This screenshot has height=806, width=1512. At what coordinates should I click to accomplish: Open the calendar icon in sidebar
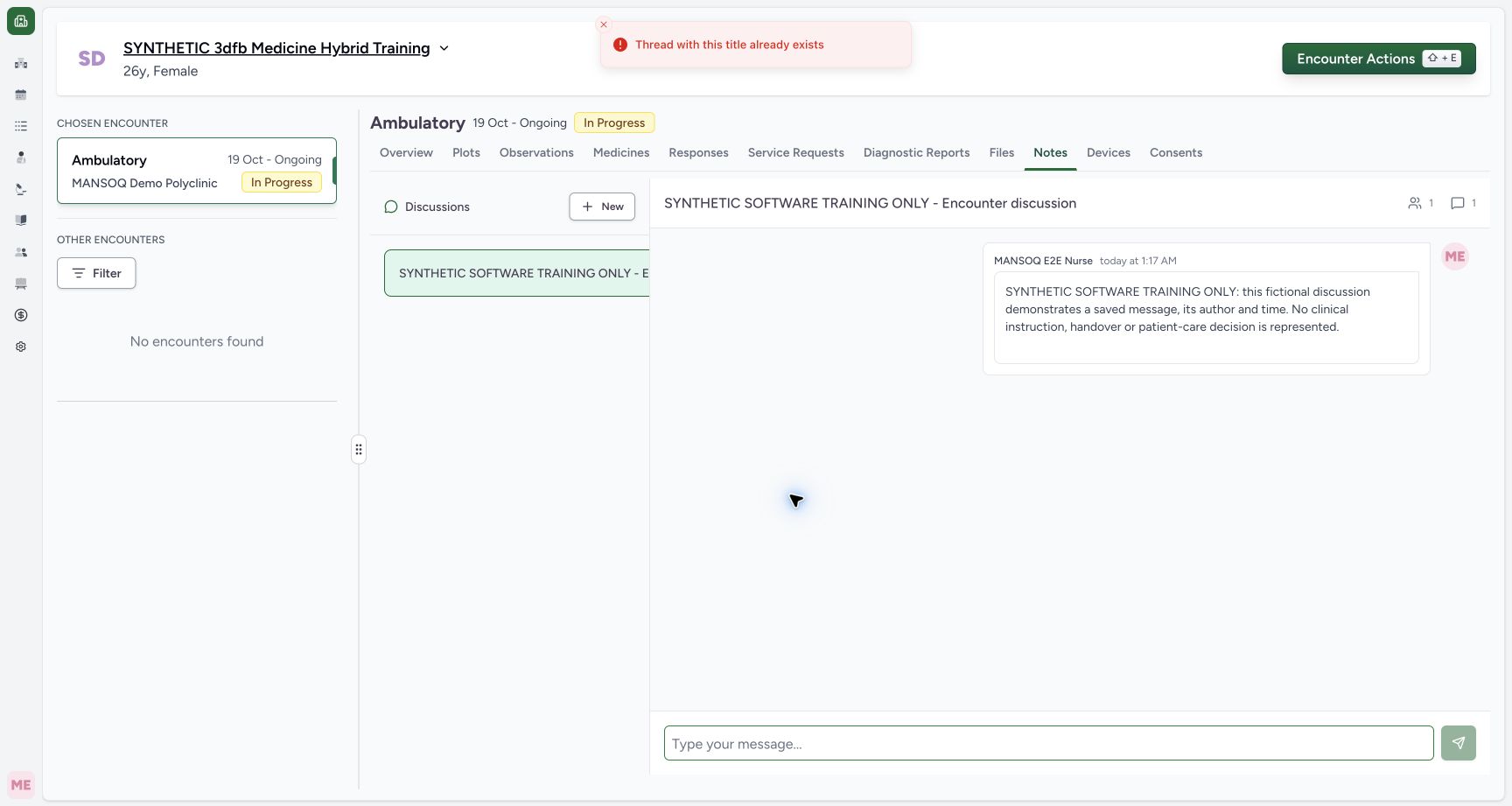21,95
